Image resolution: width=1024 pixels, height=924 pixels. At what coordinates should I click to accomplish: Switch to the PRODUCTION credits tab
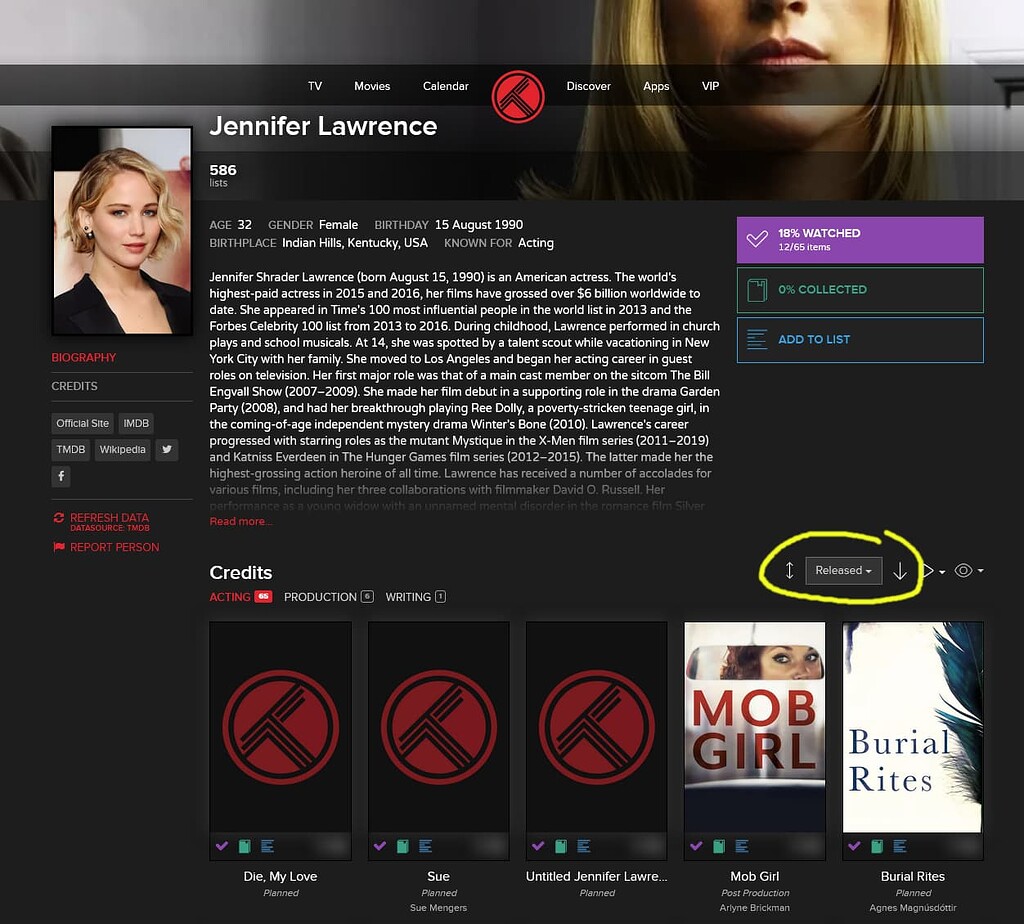pos(321,596)
